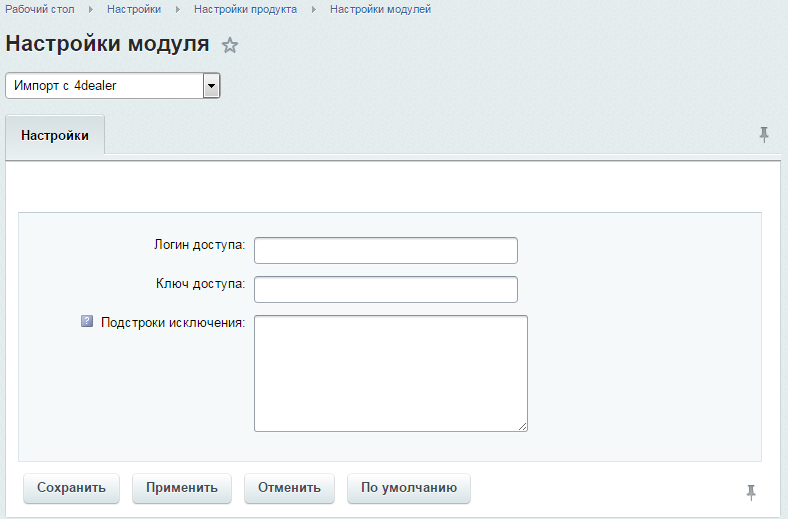Click the Применить button
This screenshot has height=519, width=788.
point(181,488)
